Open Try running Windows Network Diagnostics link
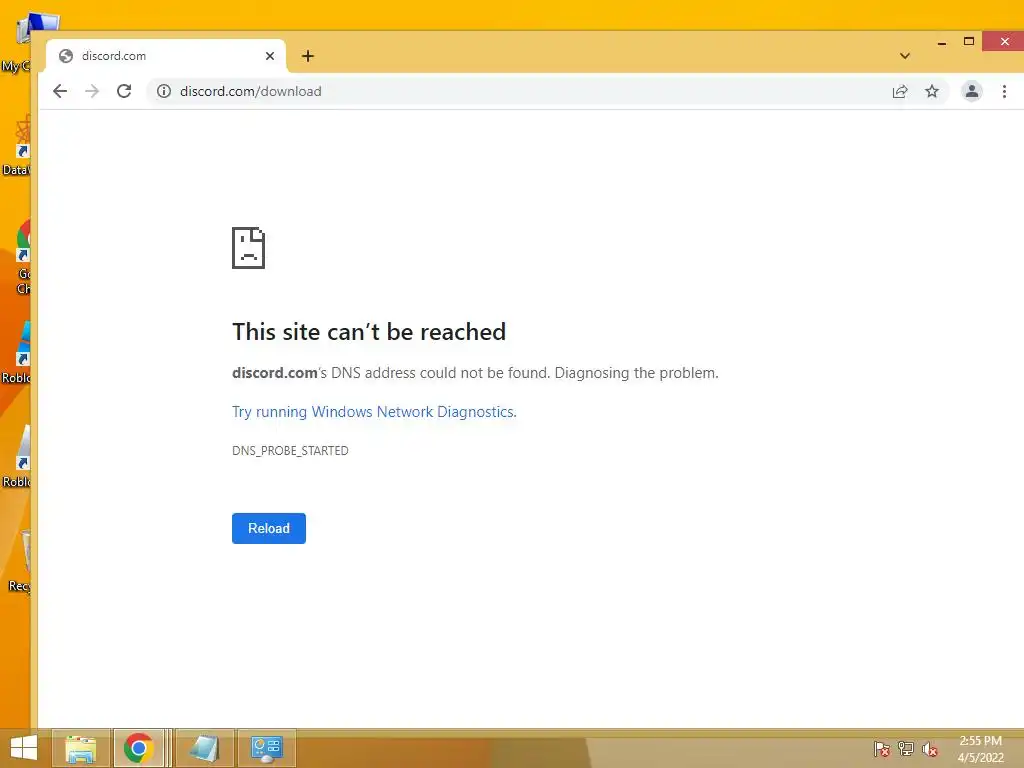This screenshot has width=1024, height=768. (x=374, y=412)
